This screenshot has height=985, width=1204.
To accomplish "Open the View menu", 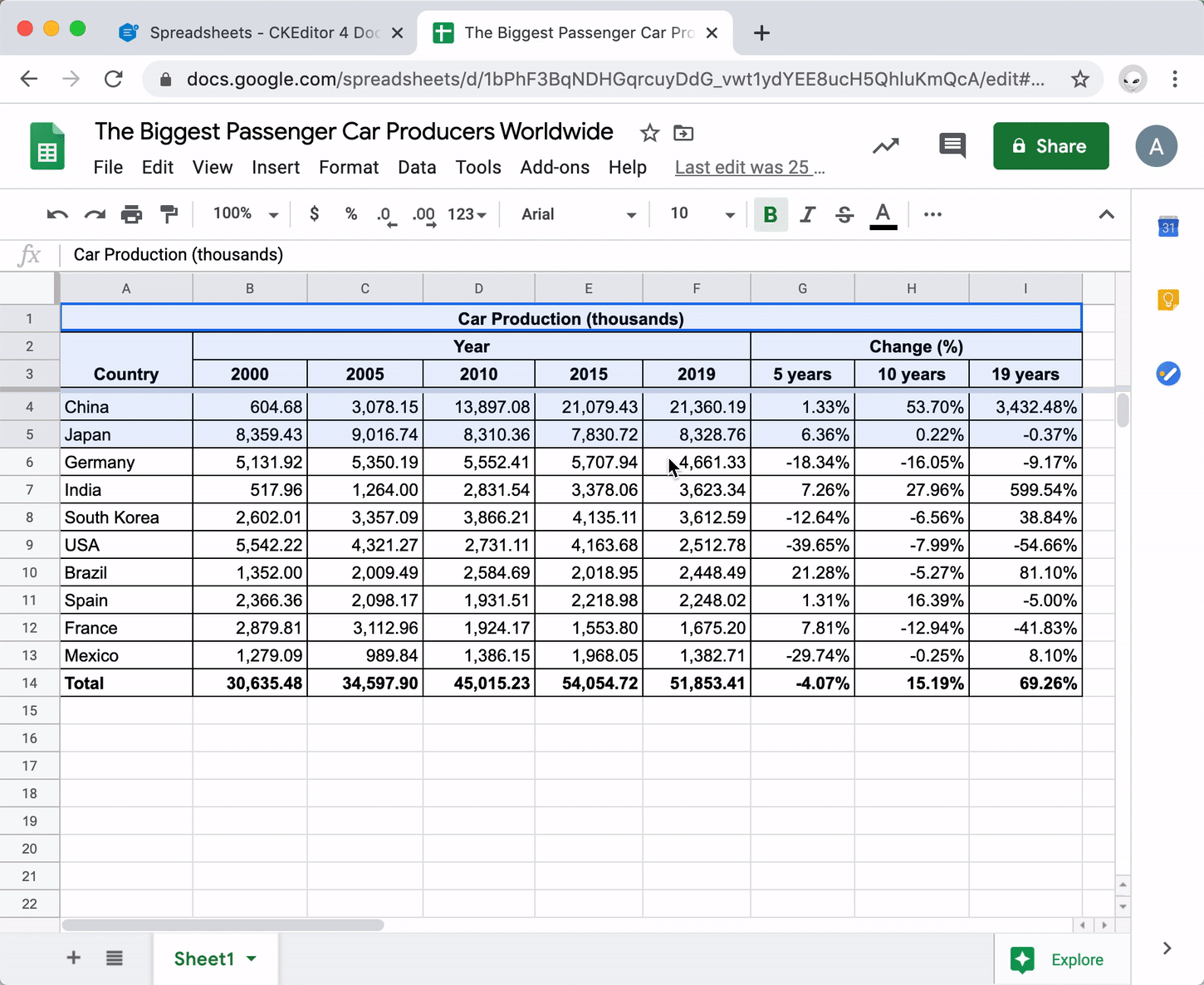I will (213, 167).
